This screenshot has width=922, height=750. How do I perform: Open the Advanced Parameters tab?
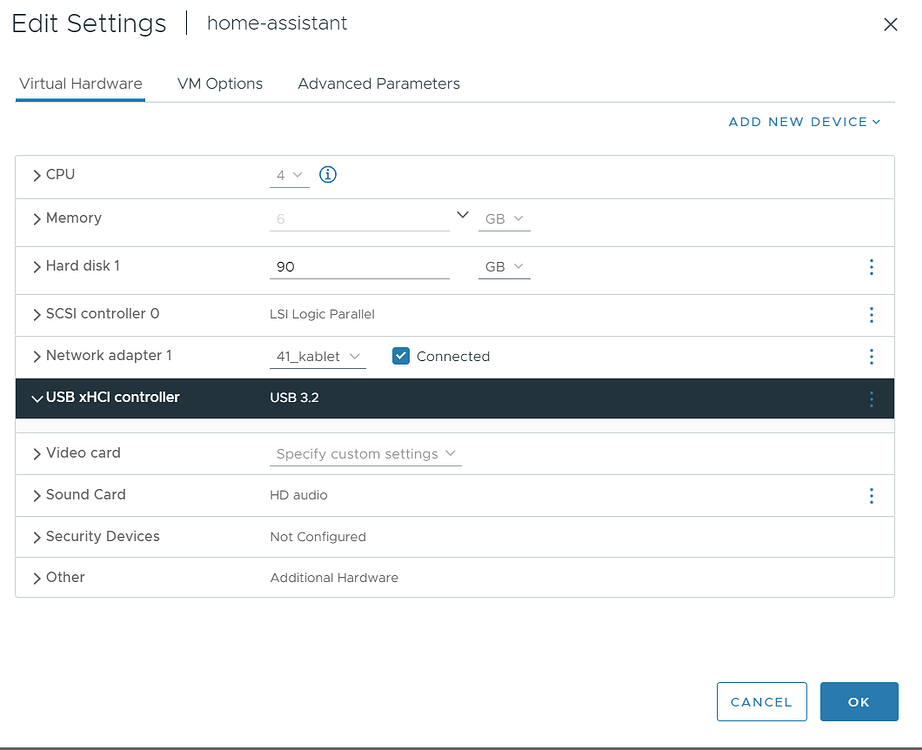[x=378, y=84]
